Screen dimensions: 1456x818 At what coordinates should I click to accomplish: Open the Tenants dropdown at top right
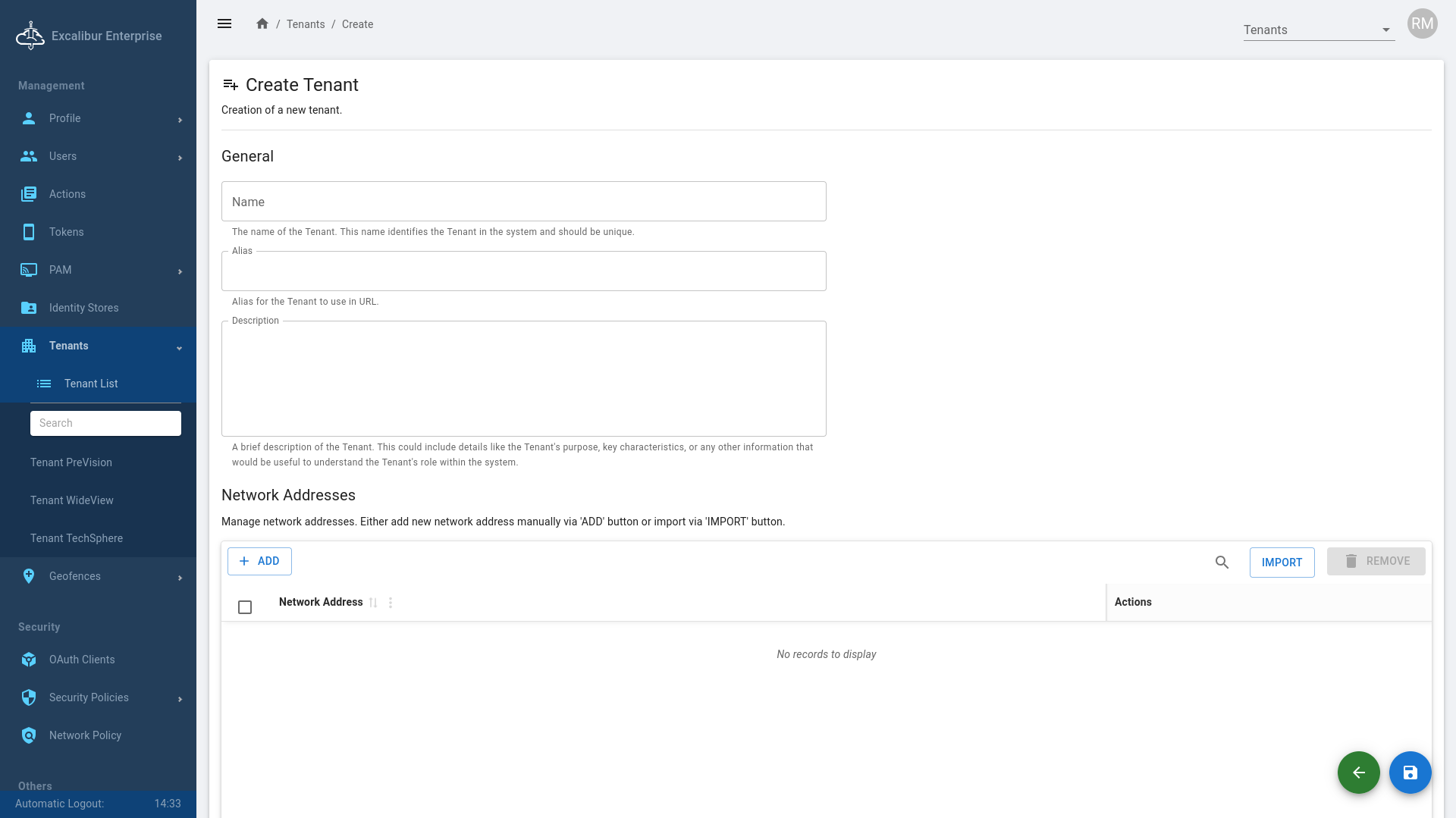[1318, 30]
